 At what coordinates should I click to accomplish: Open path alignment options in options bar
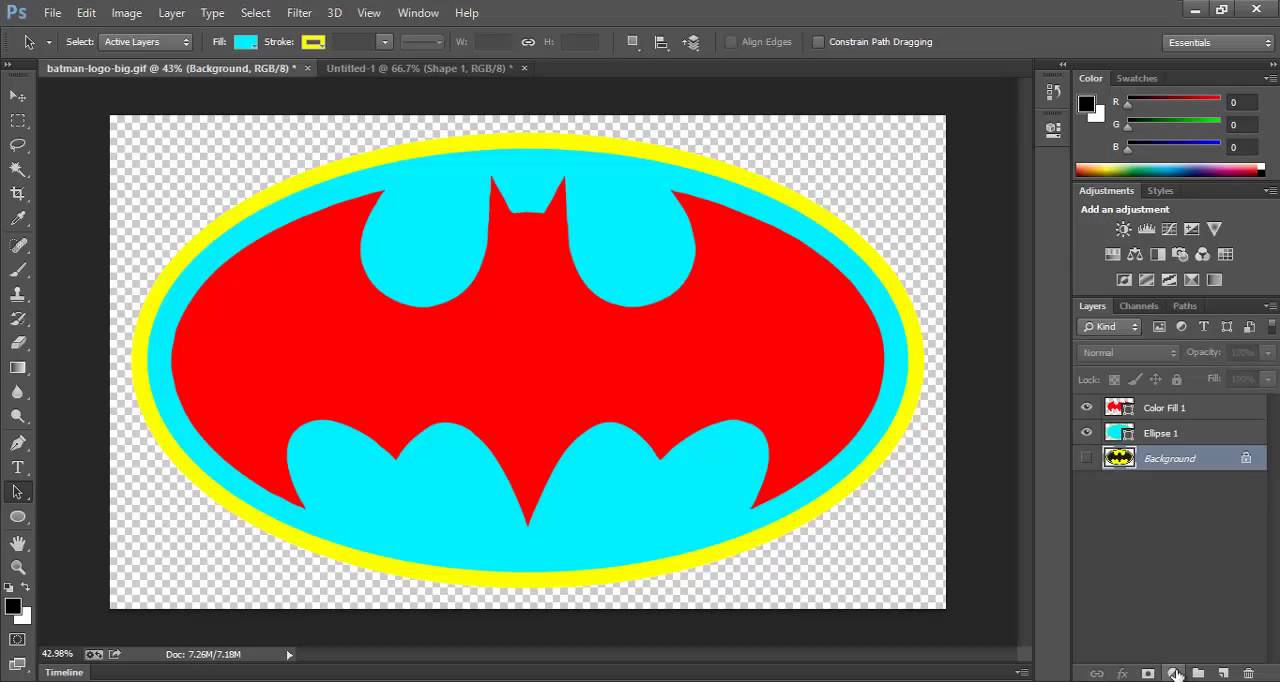point(661,42)
